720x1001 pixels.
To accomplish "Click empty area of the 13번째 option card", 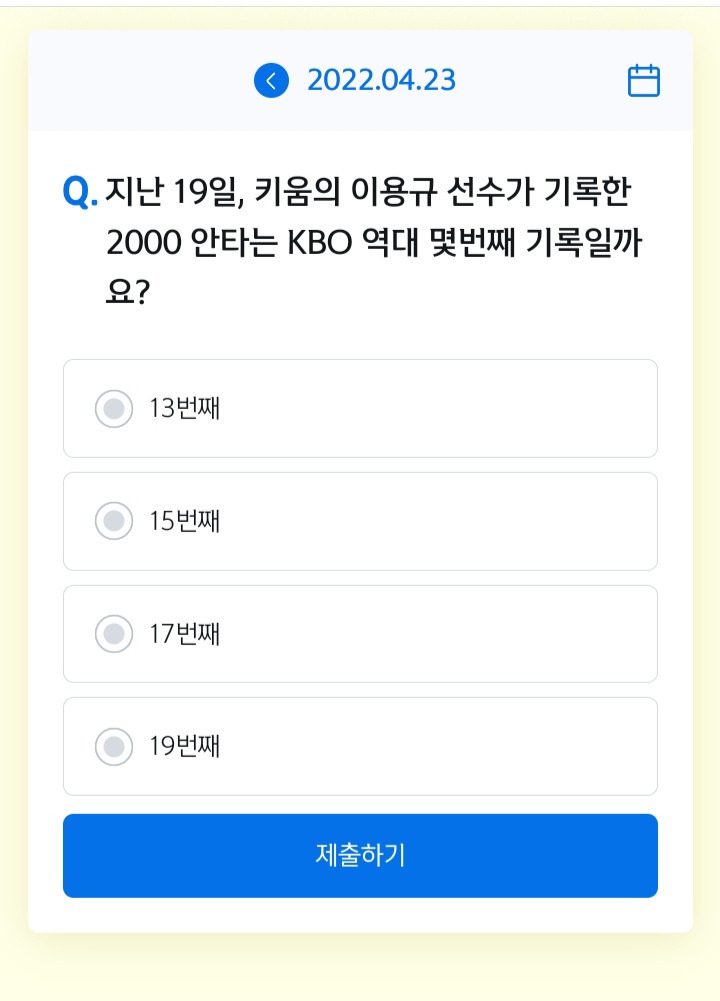I will click(440, 409).
